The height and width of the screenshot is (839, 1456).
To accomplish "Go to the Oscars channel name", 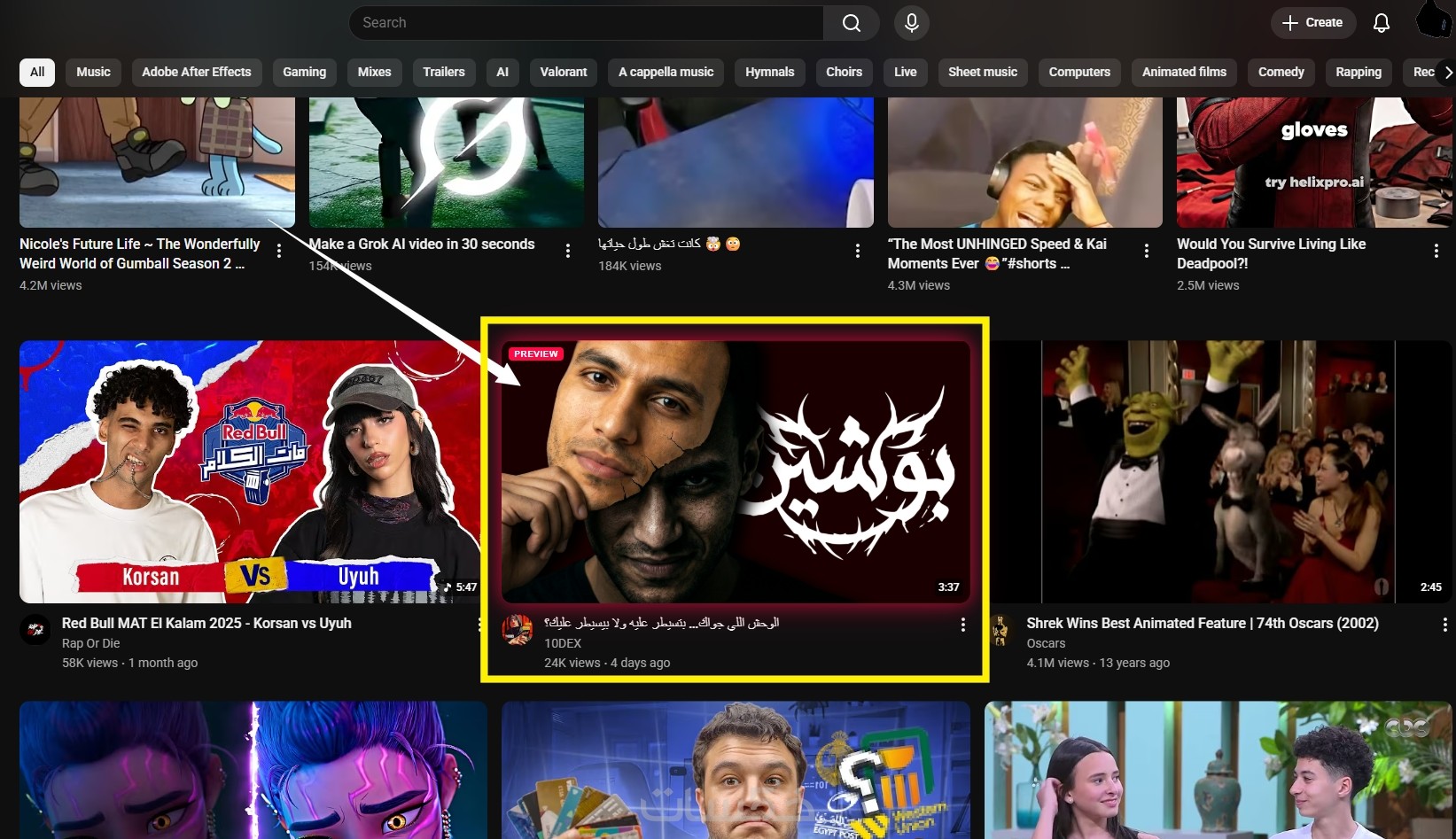I will point(1046,643).
